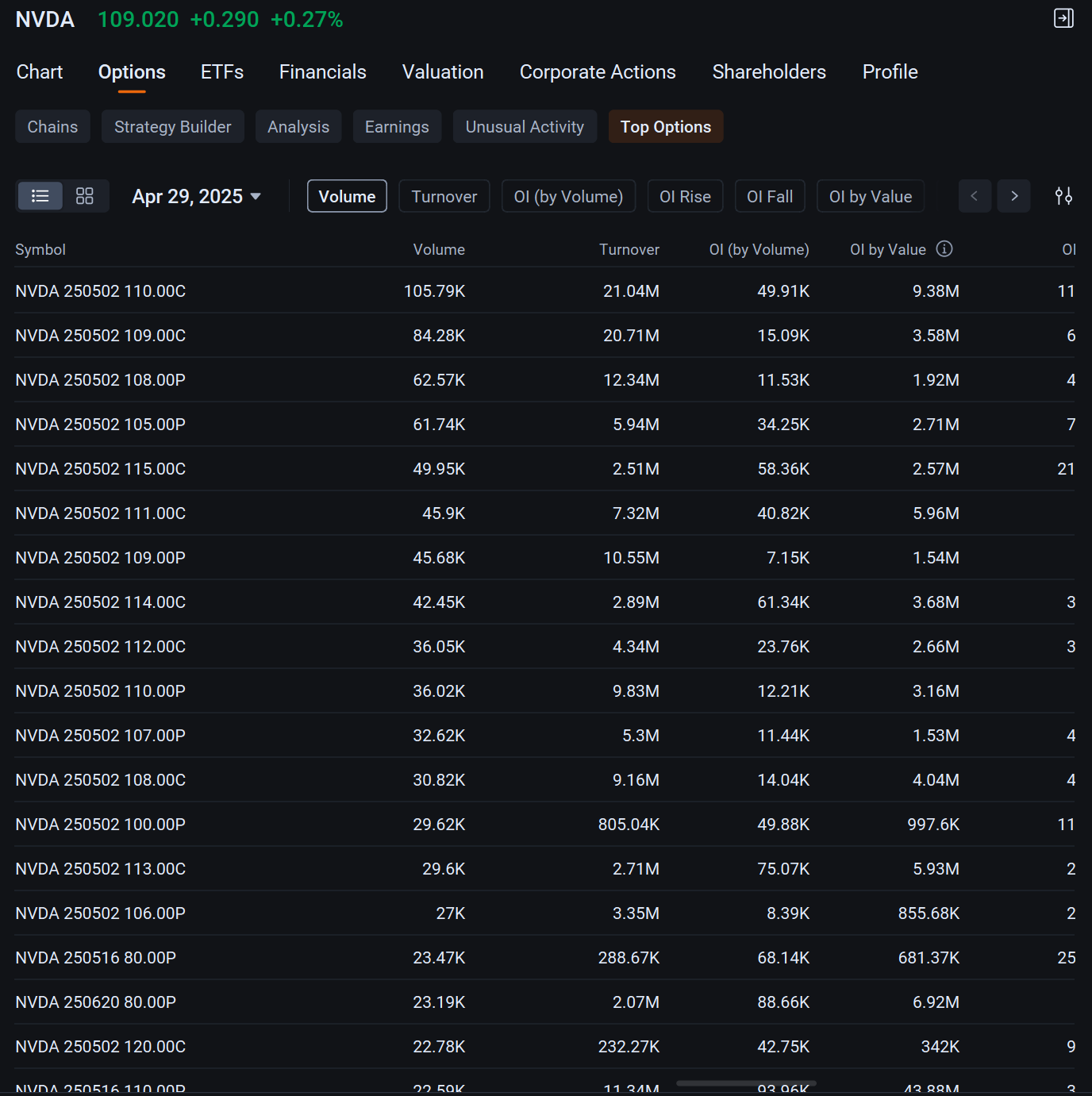The height and width of the screenshot is (1096, 1092).
Task: Sort by the Symbol column header
Action: 40,249
